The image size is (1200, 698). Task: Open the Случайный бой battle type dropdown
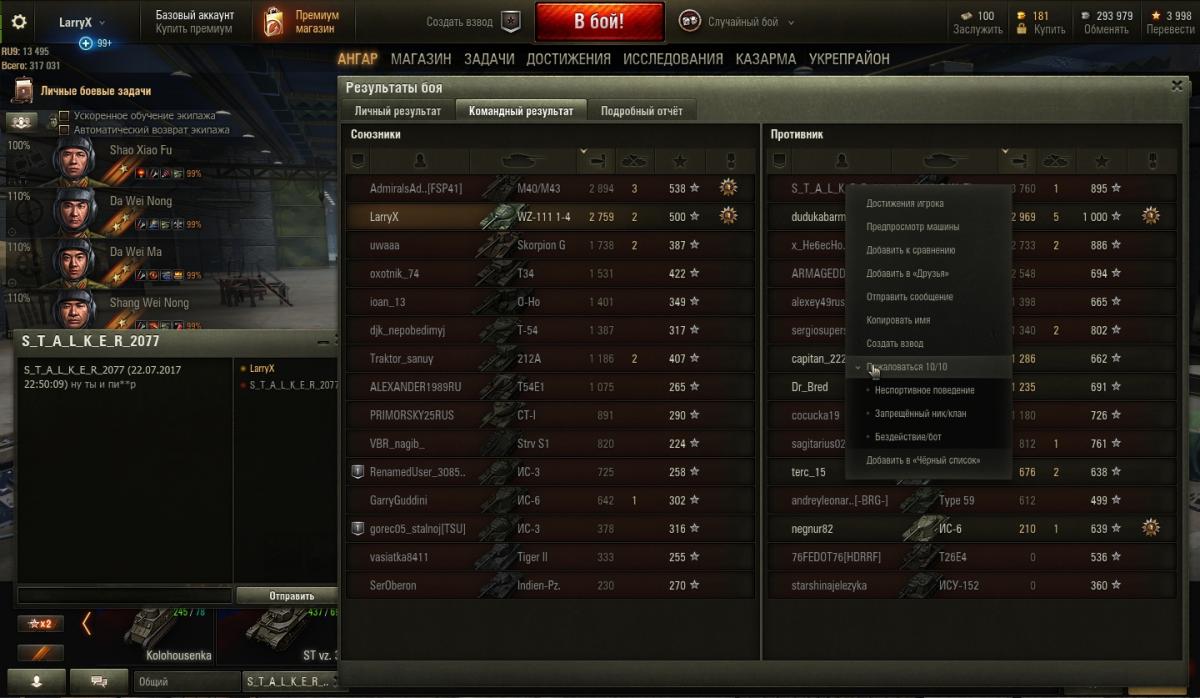tap(737, 21)
